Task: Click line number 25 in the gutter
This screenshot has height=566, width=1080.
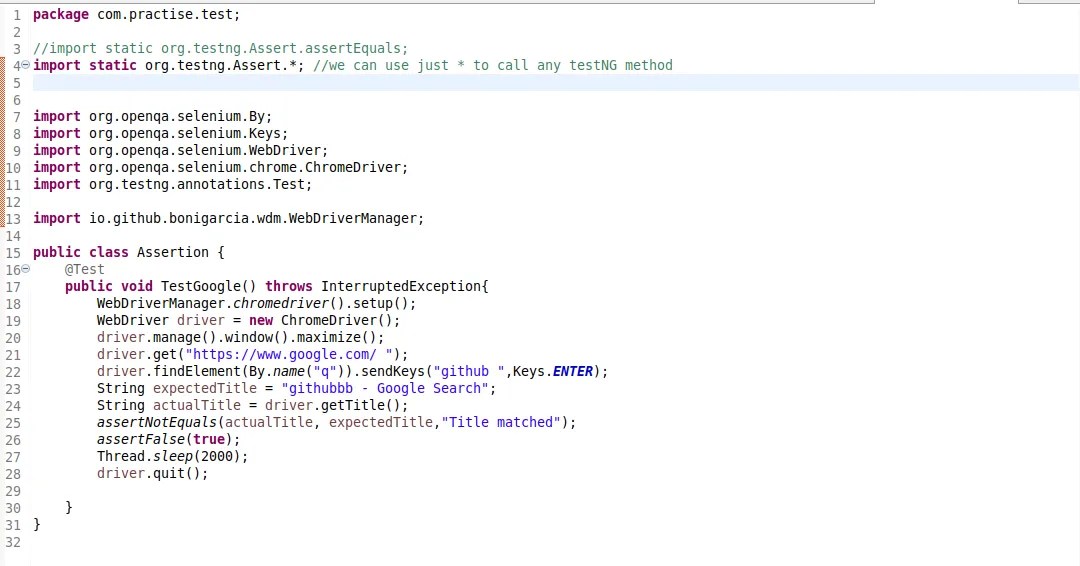Action: pos(14,423)
